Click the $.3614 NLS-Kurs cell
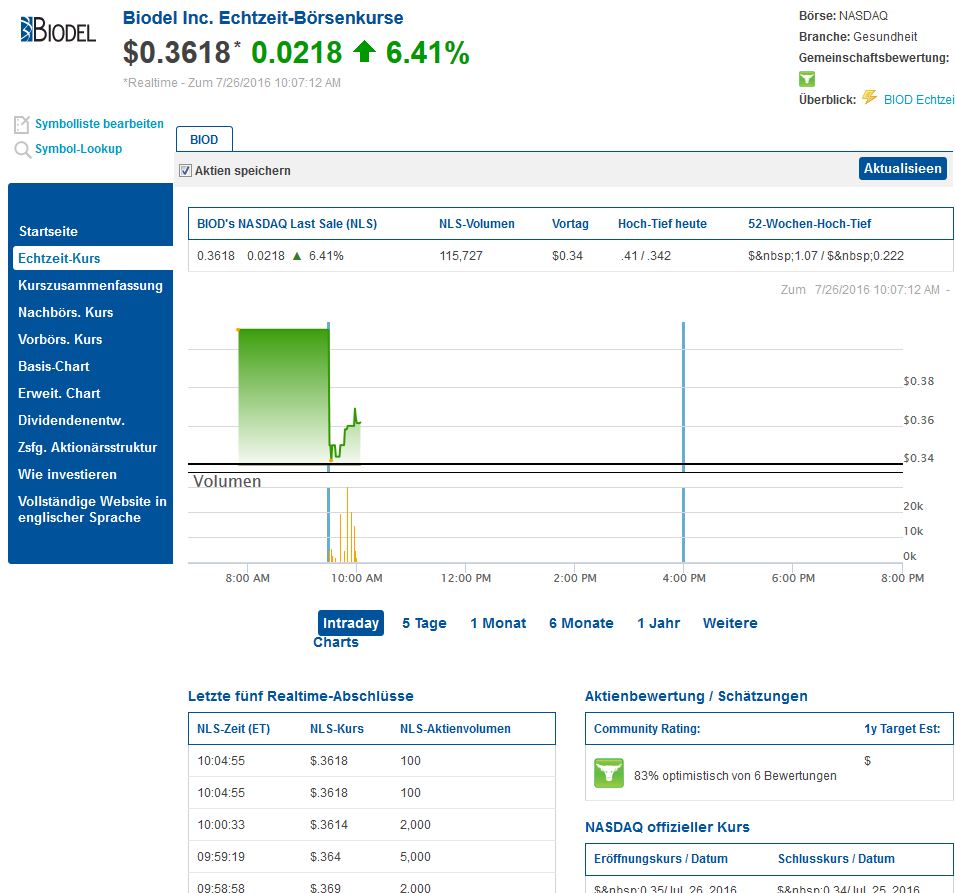The height and width of the screenshot is (893, 955). tap(329, 825)
